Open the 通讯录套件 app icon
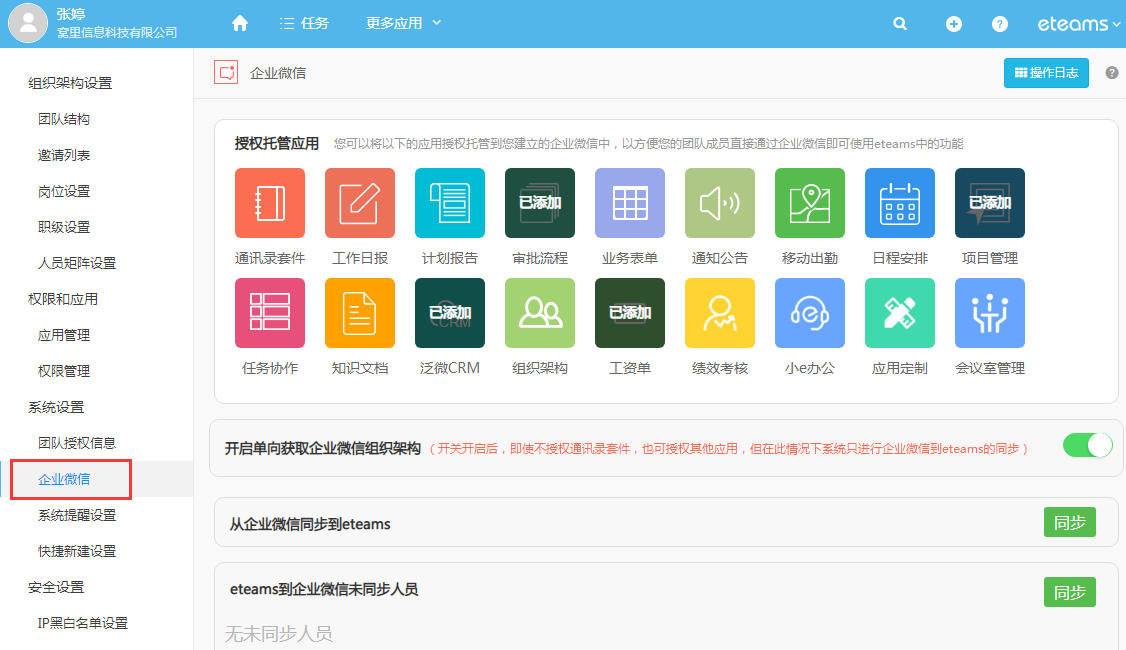The width and height of the screenshot is (1126, 650). click(x=270, y=203)
